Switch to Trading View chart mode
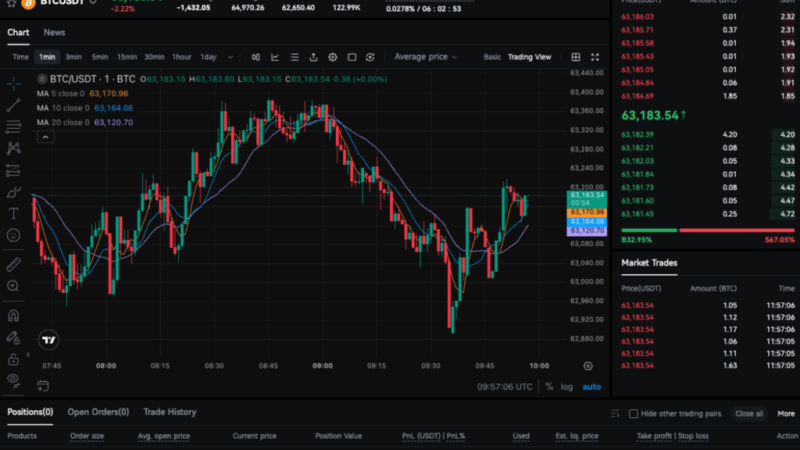Screen dimensions: 800x450 pos(530,57)
